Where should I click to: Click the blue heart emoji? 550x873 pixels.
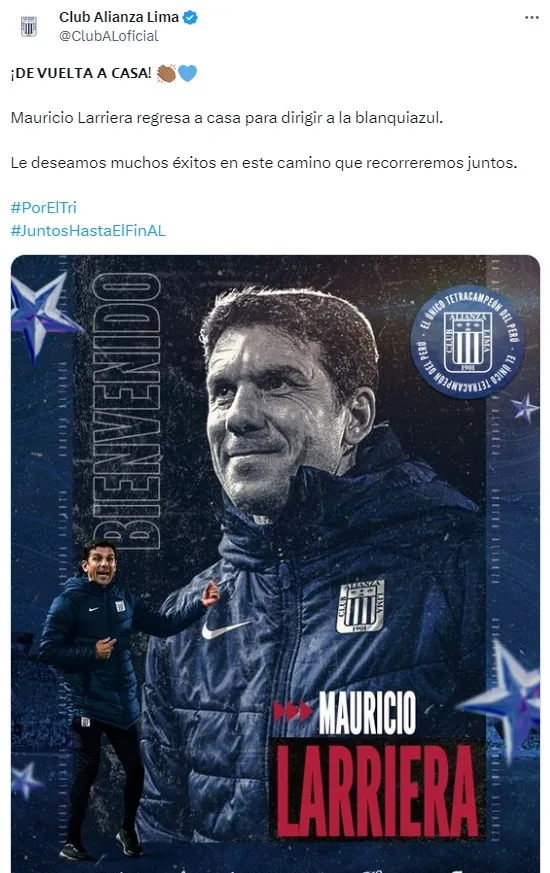tap(188, 73)
